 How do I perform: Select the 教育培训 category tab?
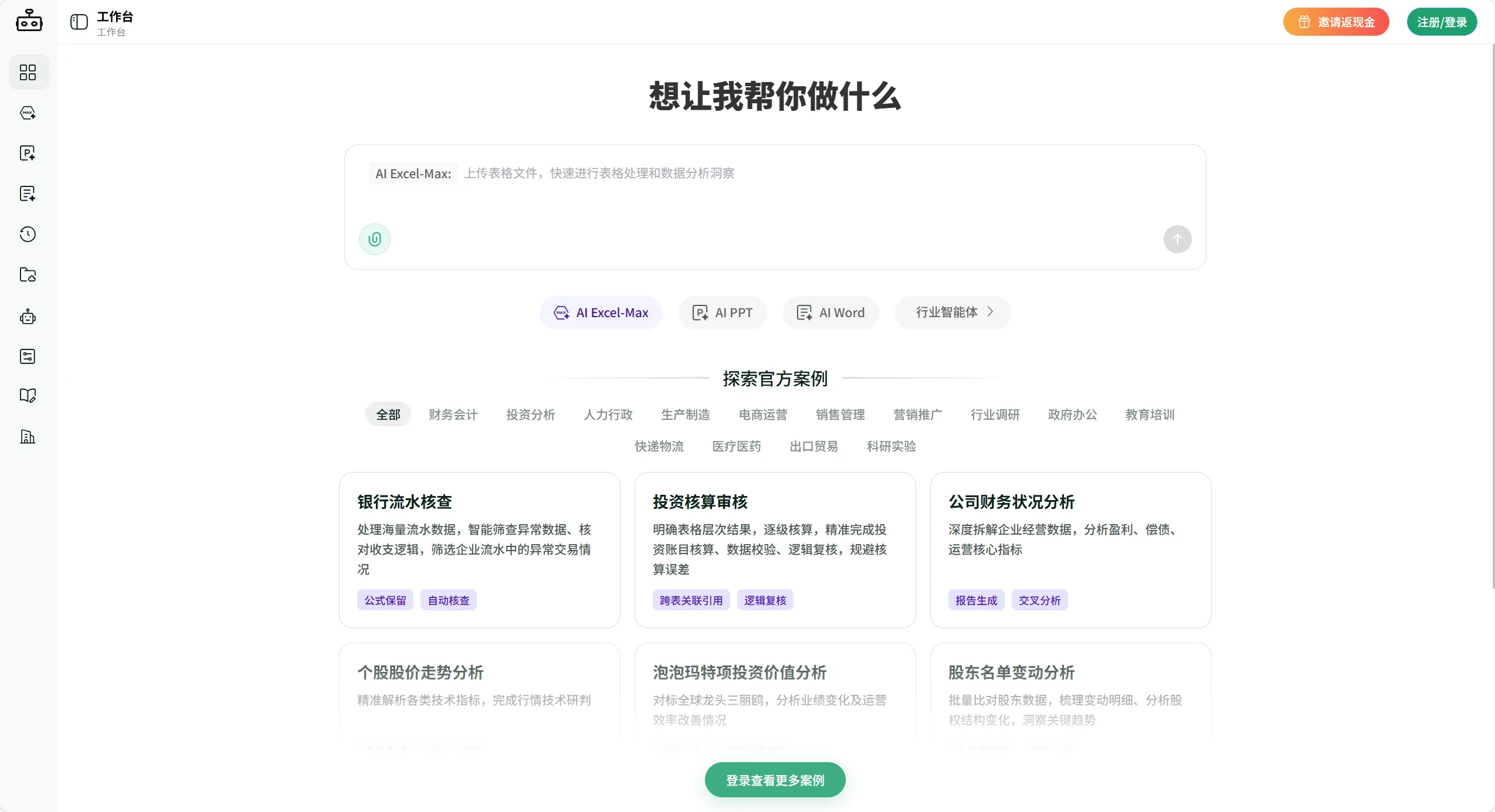[1150, 415]
